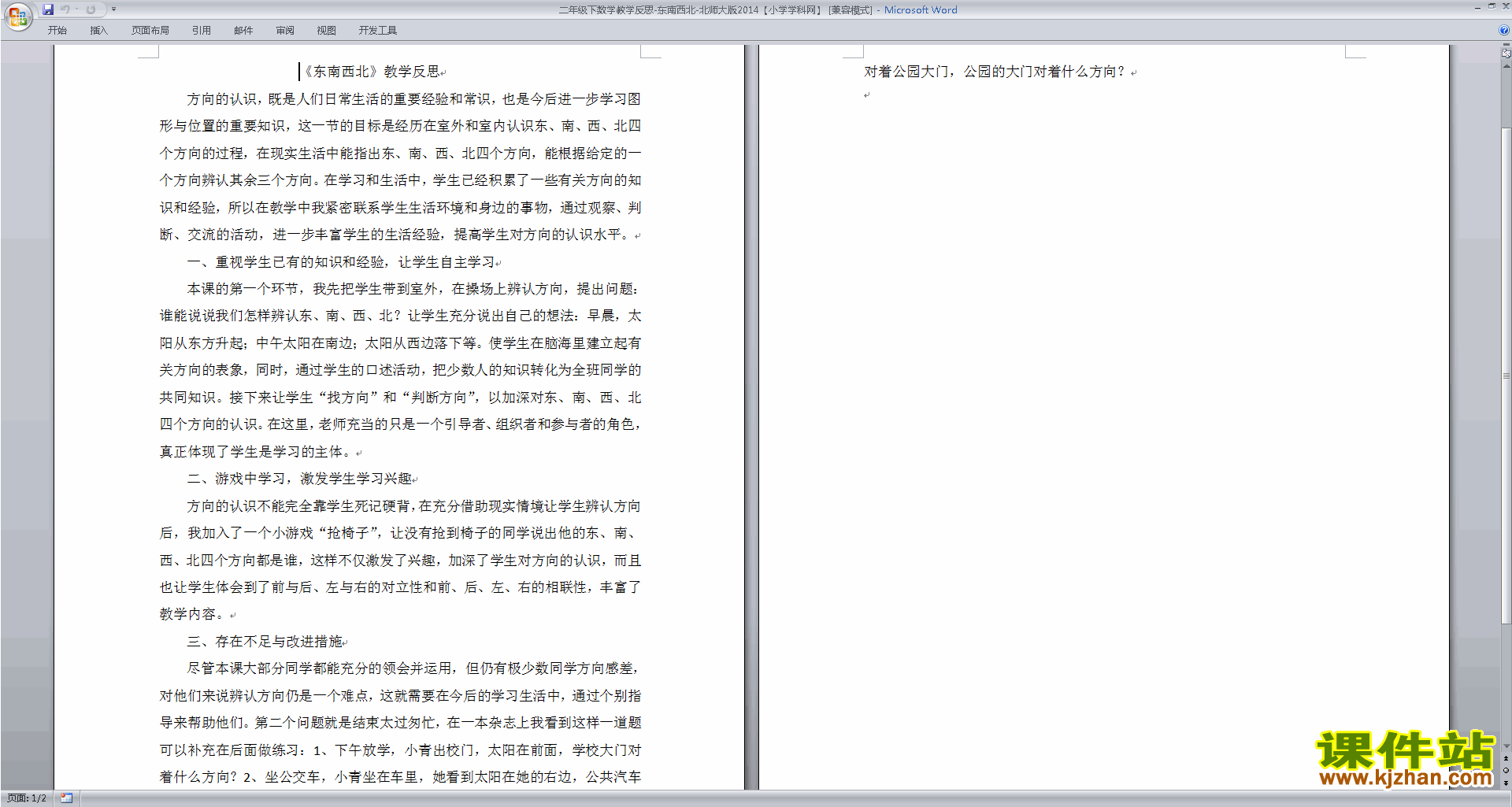Click the scrollbar up arrow
This screenshot has width=1512, height=807.
pyautogui.click(x=1506, y=66)
